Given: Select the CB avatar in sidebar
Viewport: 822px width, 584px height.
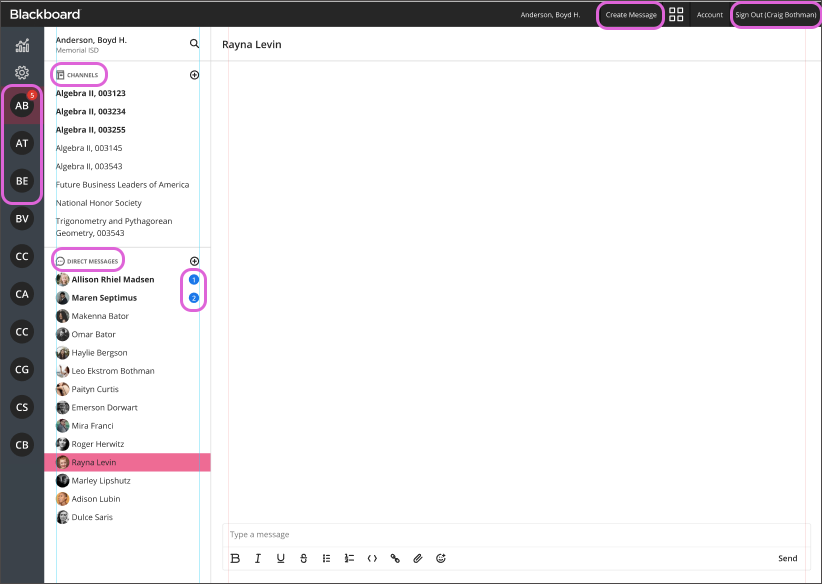Looking at the screenshot, I should click(22, 445).
